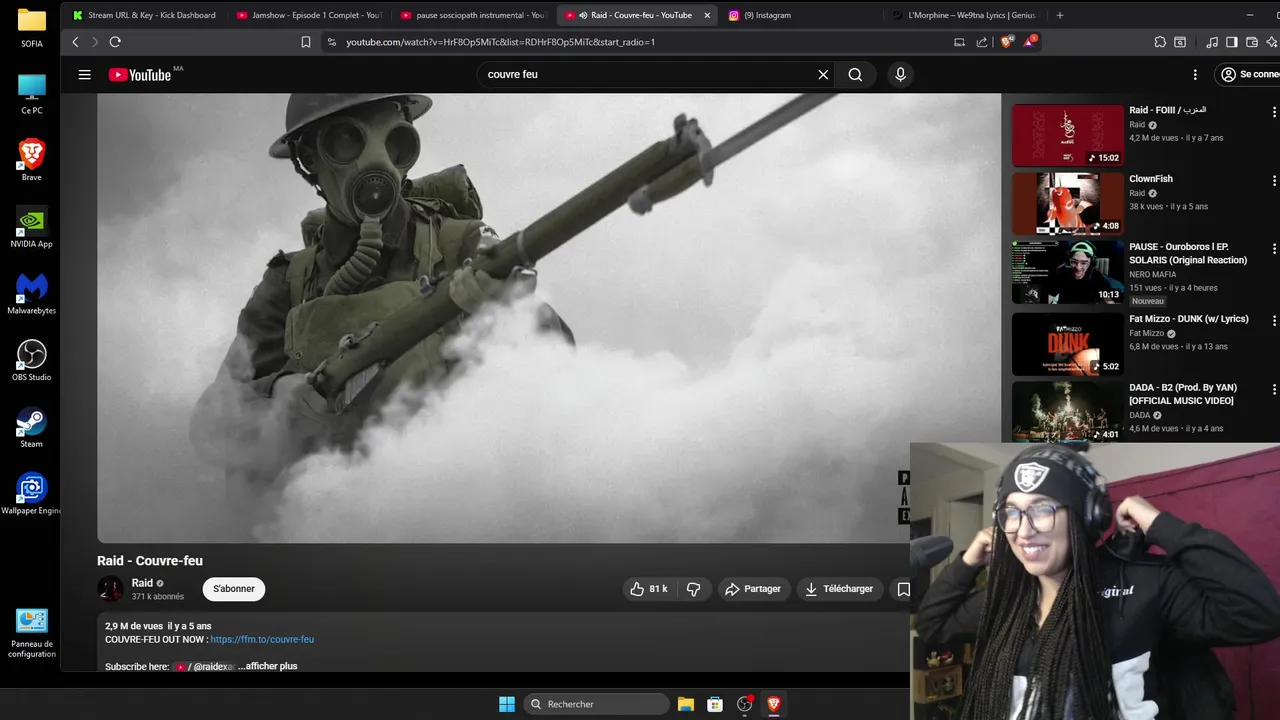Run search with the magnifier button
This screenshot has height=720, width=1280.
(x=855, y=74)
